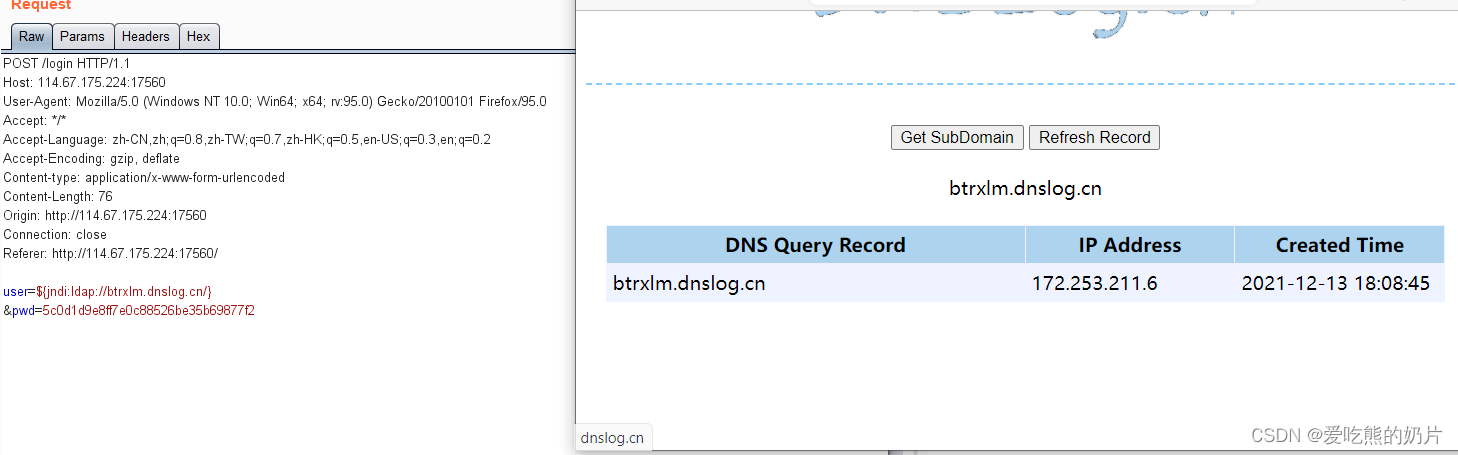Select the btrxlm.dnslog.cn record cell in the table
Screen dimensions: 1458x455
815,283
